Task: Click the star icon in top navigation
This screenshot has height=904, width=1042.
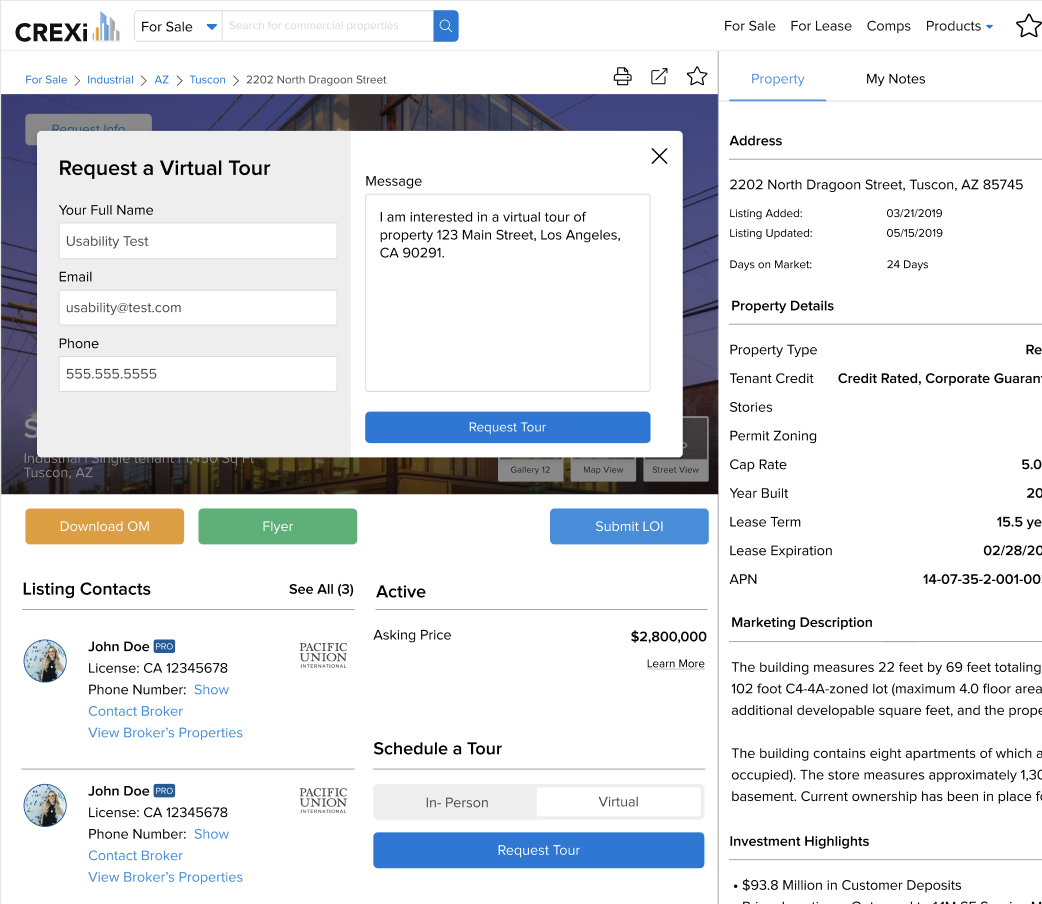Action: 1028,26
